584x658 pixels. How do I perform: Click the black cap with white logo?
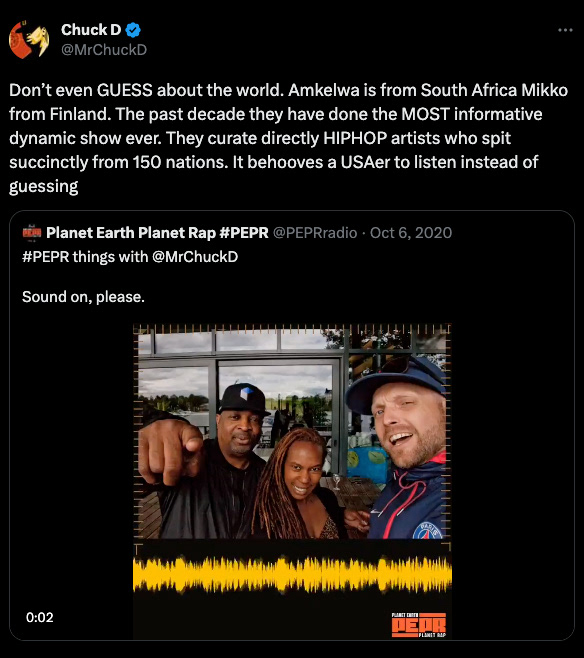(243, 398)
